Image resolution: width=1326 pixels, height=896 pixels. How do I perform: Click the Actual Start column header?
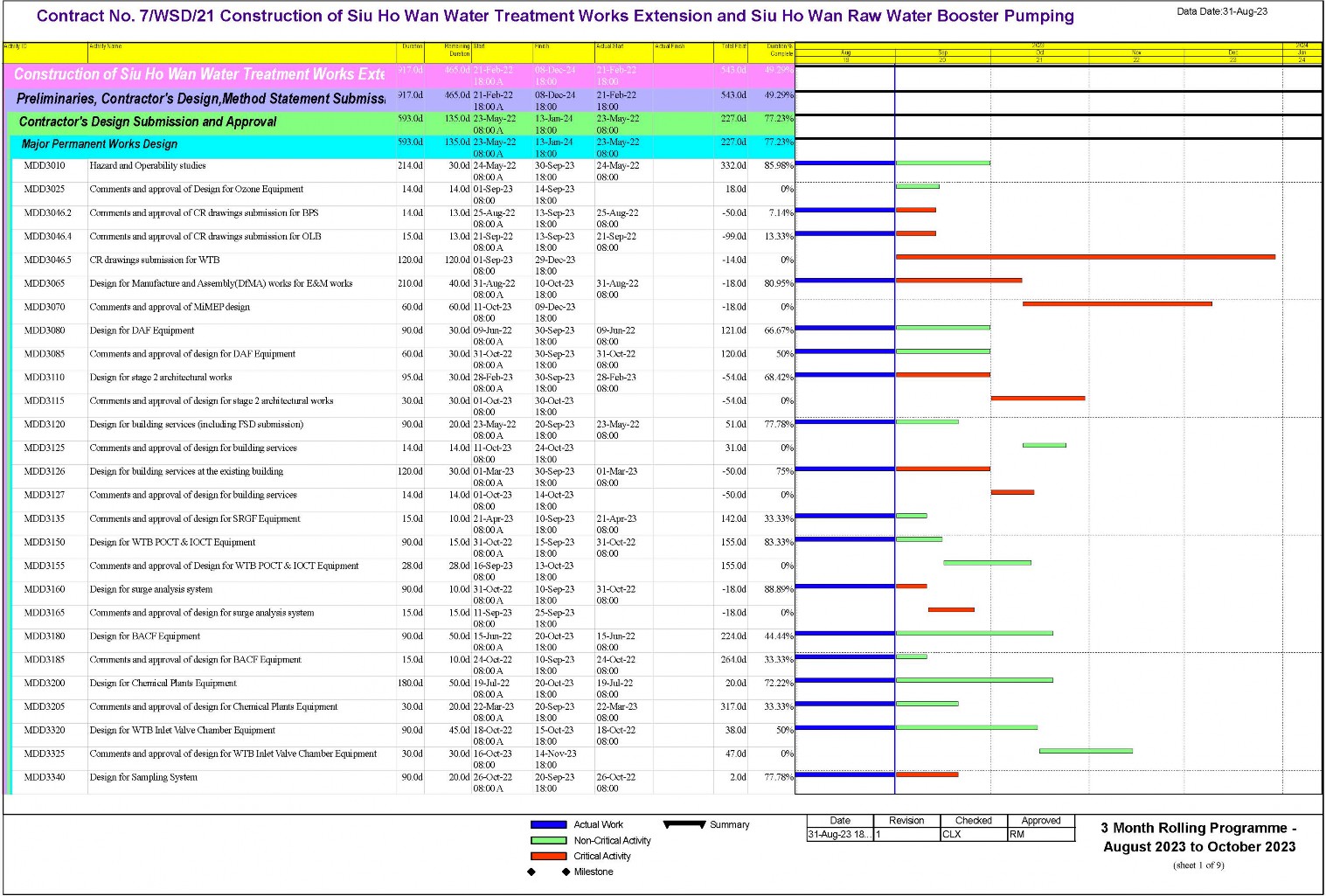pyautogui.click(x=623, y=52)
